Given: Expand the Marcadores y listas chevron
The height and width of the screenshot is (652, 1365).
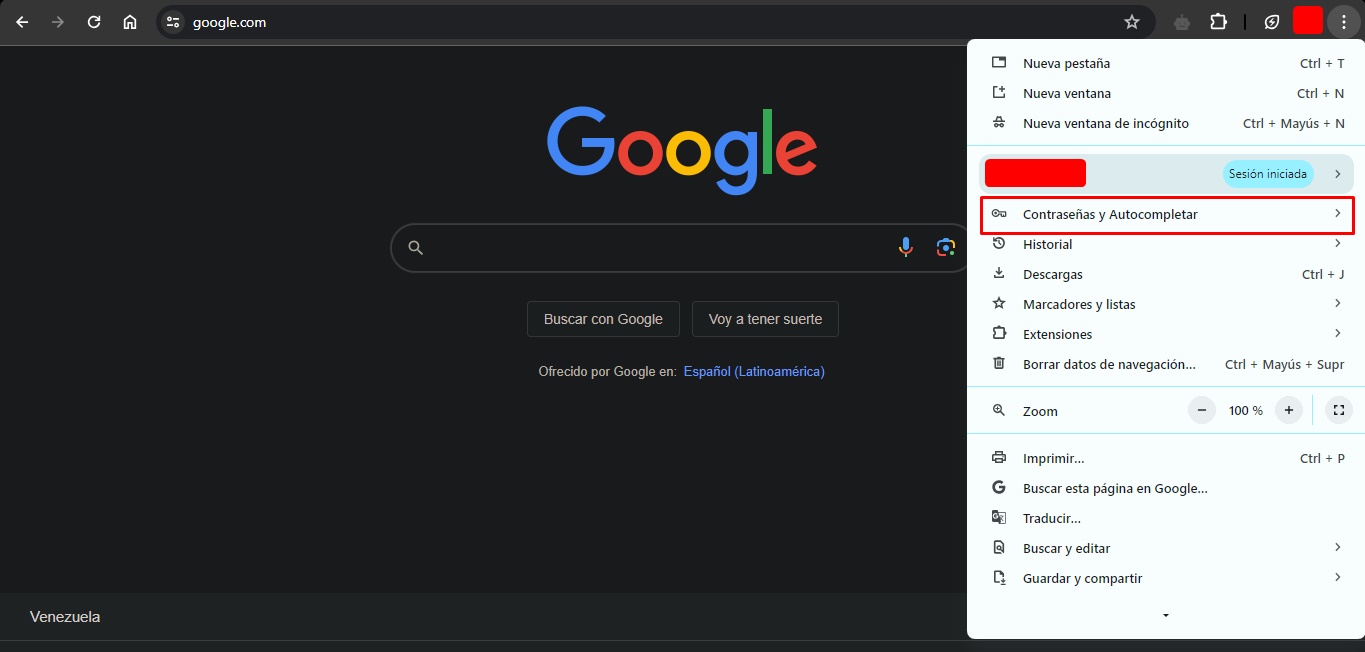Looking at the screenshot, I should 1337,303.
